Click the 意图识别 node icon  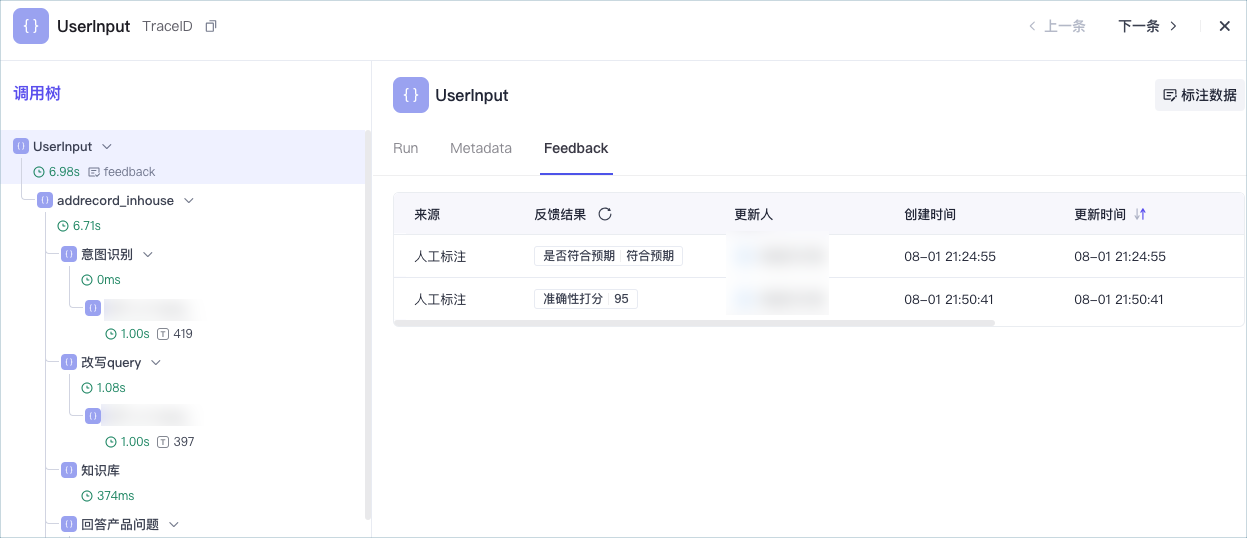(x=69, y=254)
